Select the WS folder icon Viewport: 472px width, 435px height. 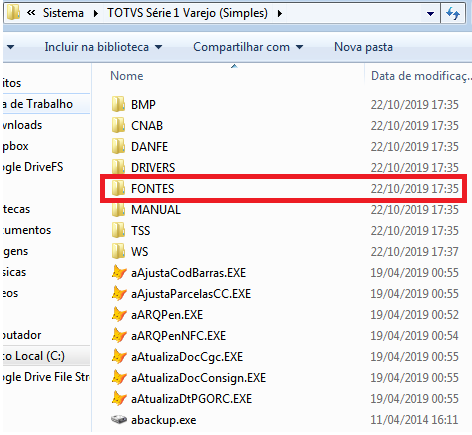118,251
